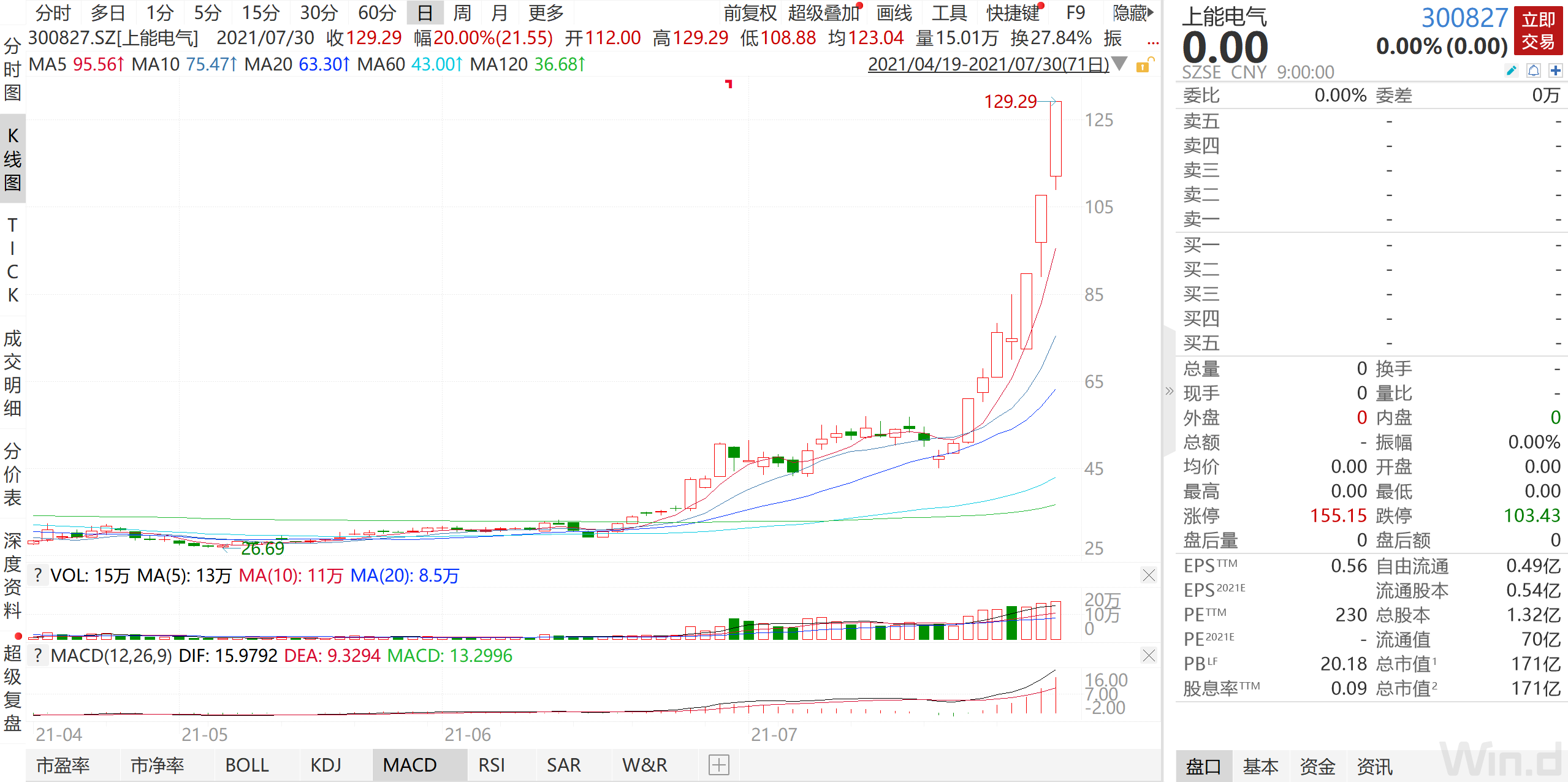Click the 26.69 low price label

pyautogui.click(x=262, y=549)
